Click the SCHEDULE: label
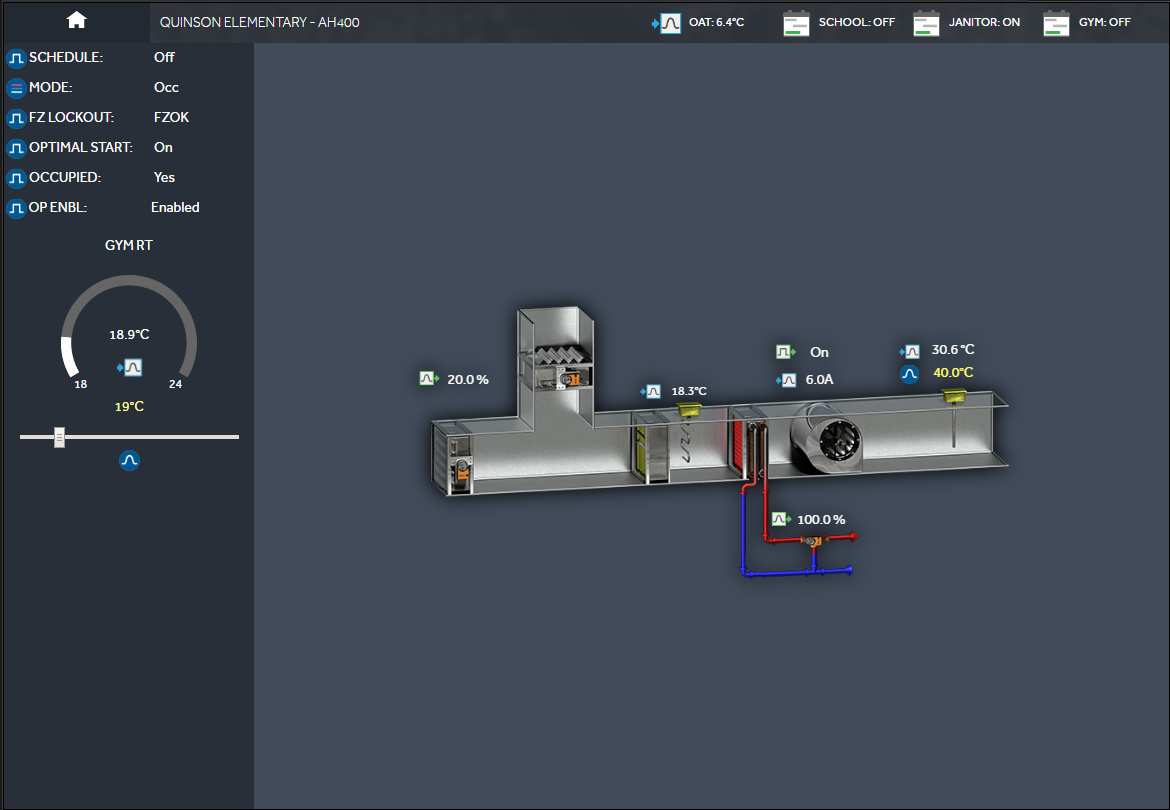1170x810 pixels. point(66,57)
